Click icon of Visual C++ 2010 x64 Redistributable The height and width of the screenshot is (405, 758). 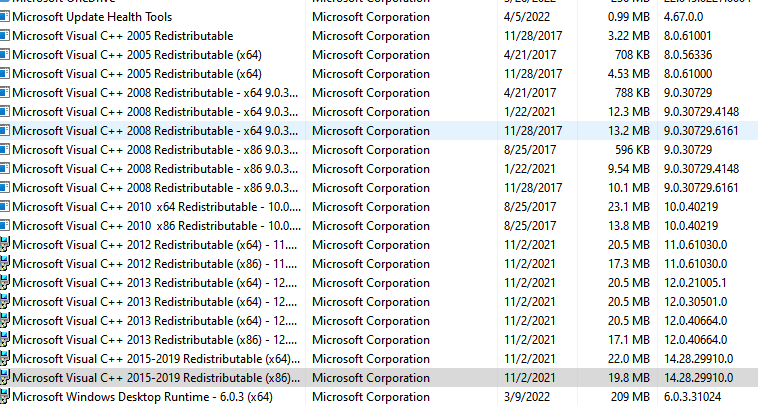4,207
